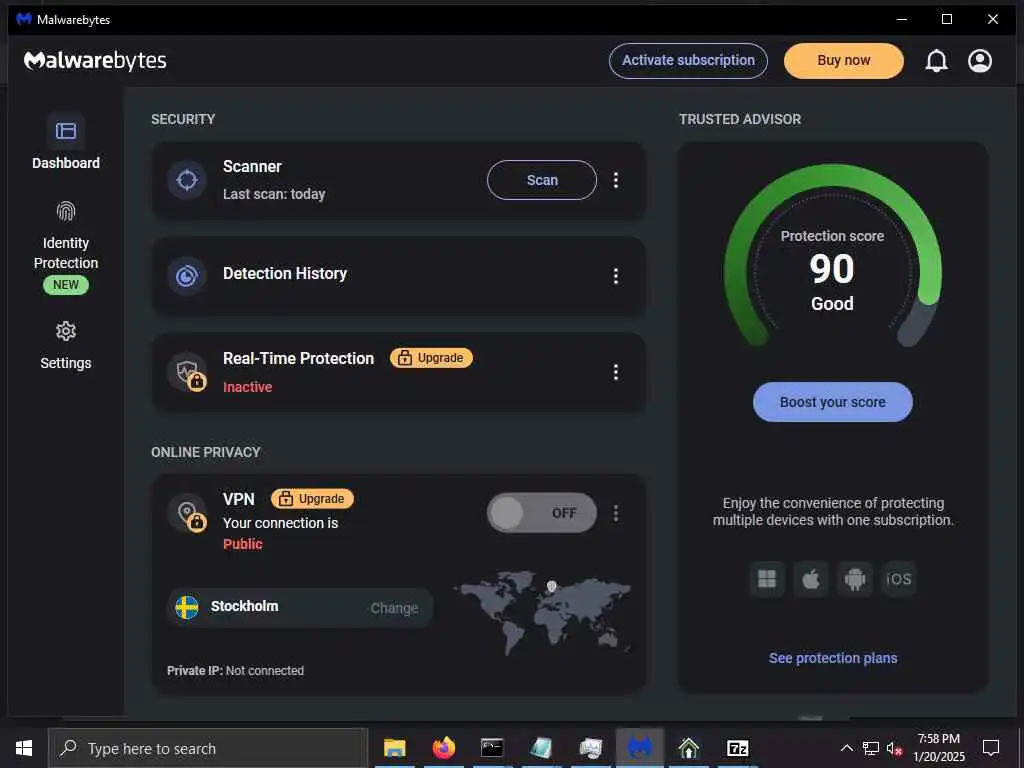This screenshot has width=1024, height=768.
Task: Open the green house taskbar app
Action: point(688,748)
